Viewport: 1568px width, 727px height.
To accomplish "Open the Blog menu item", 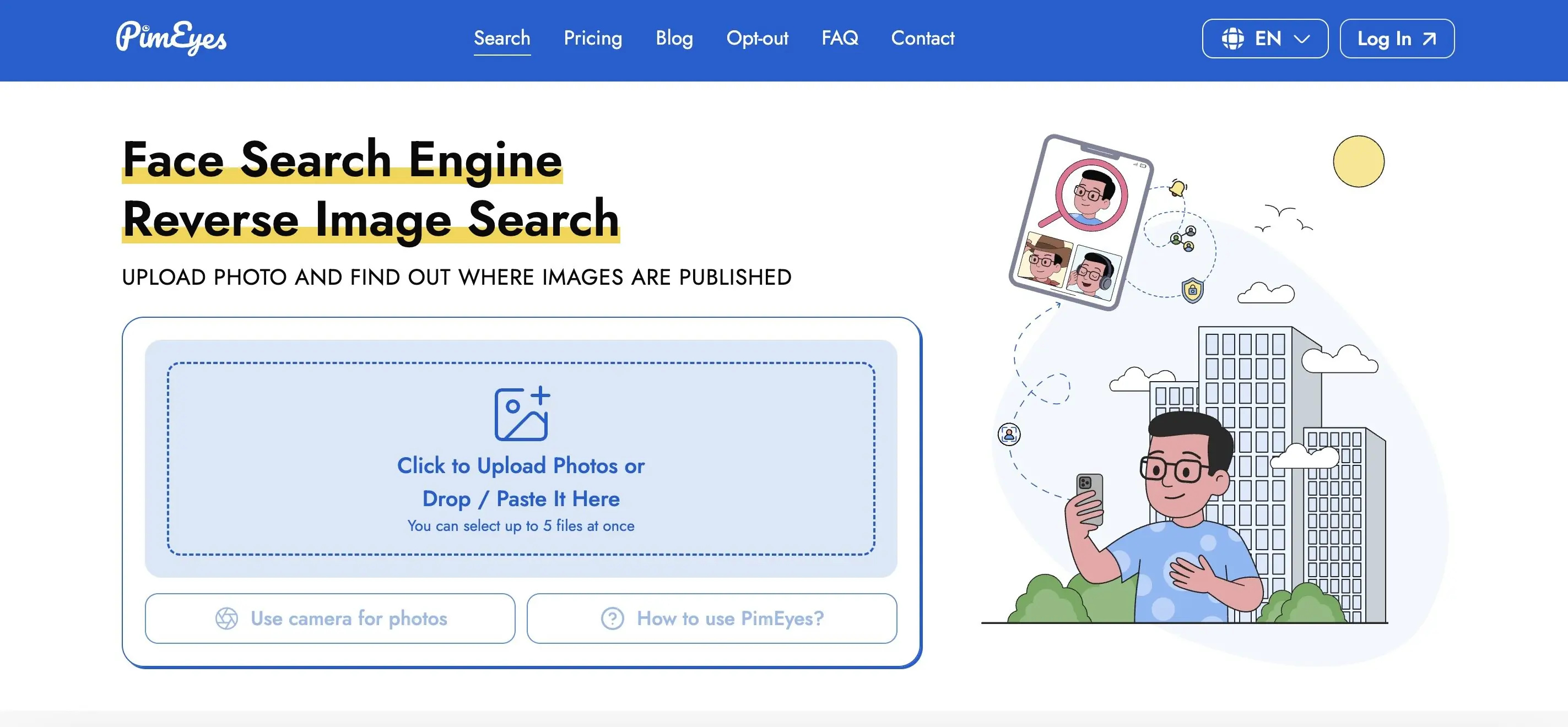I will [x=674, y=39].
